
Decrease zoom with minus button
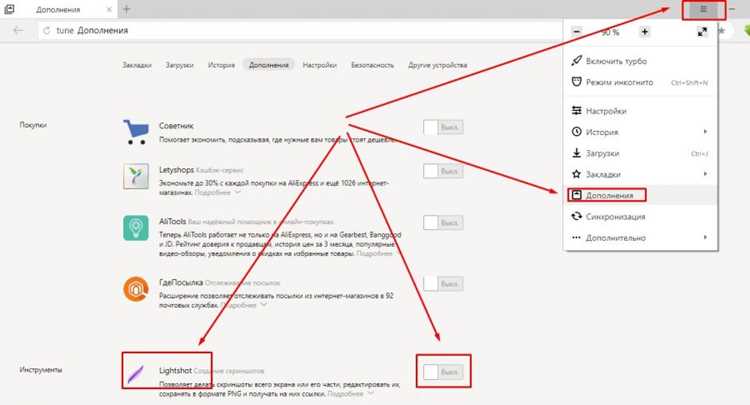(577, 32)
